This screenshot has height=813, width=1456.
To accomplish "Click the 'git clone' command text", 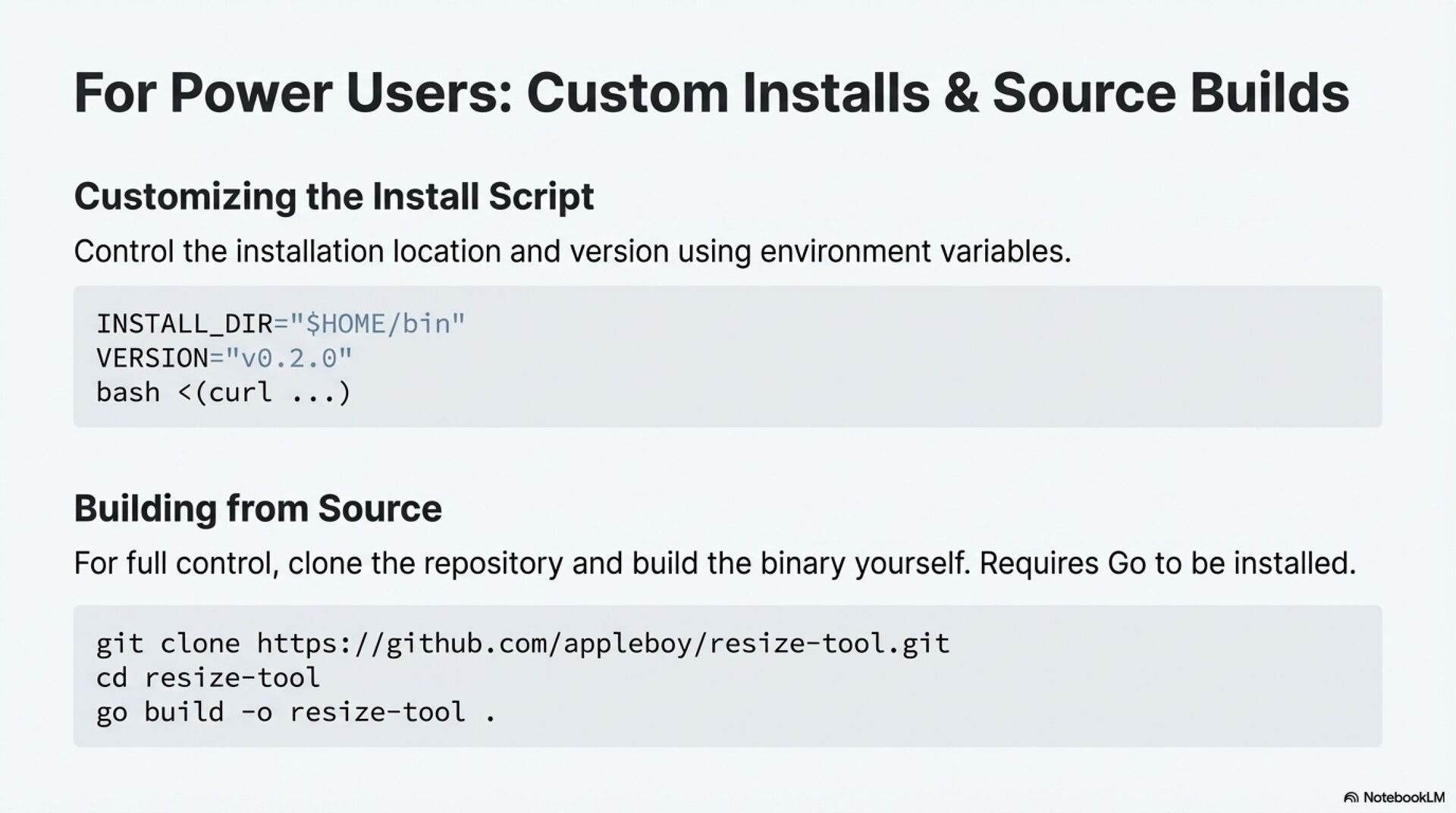I will 168,643.
